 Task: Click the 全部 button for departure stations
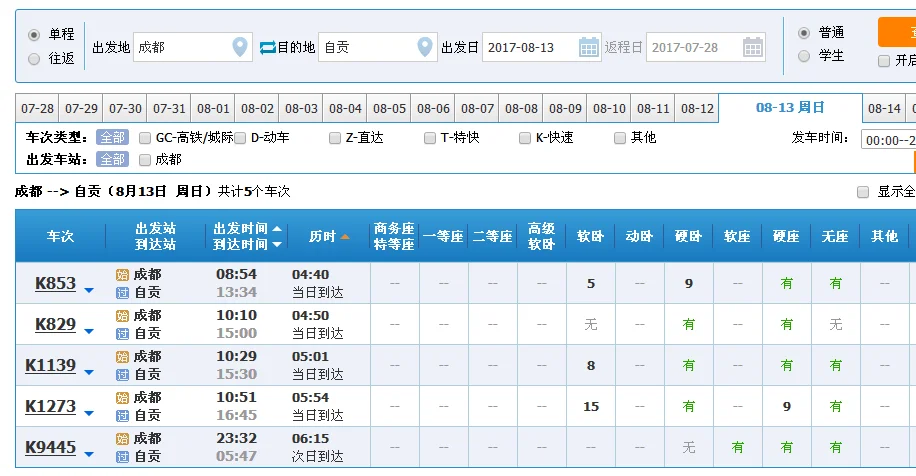(112, 159)
